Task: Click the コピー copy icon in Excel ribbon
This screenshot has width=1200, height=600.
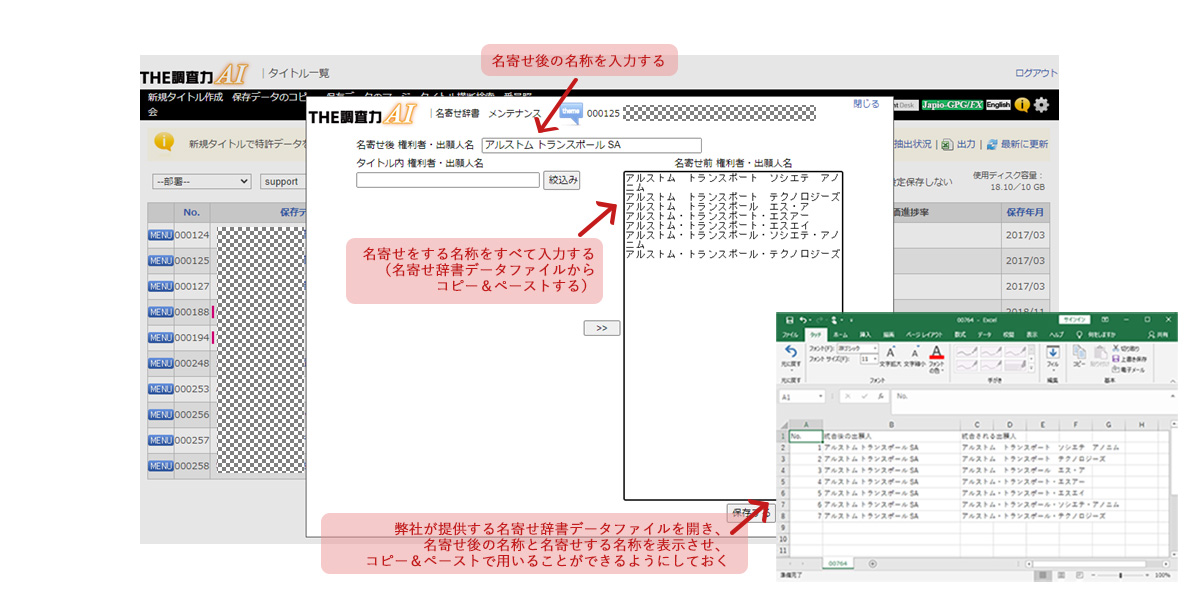Action: pos(1079,352)
